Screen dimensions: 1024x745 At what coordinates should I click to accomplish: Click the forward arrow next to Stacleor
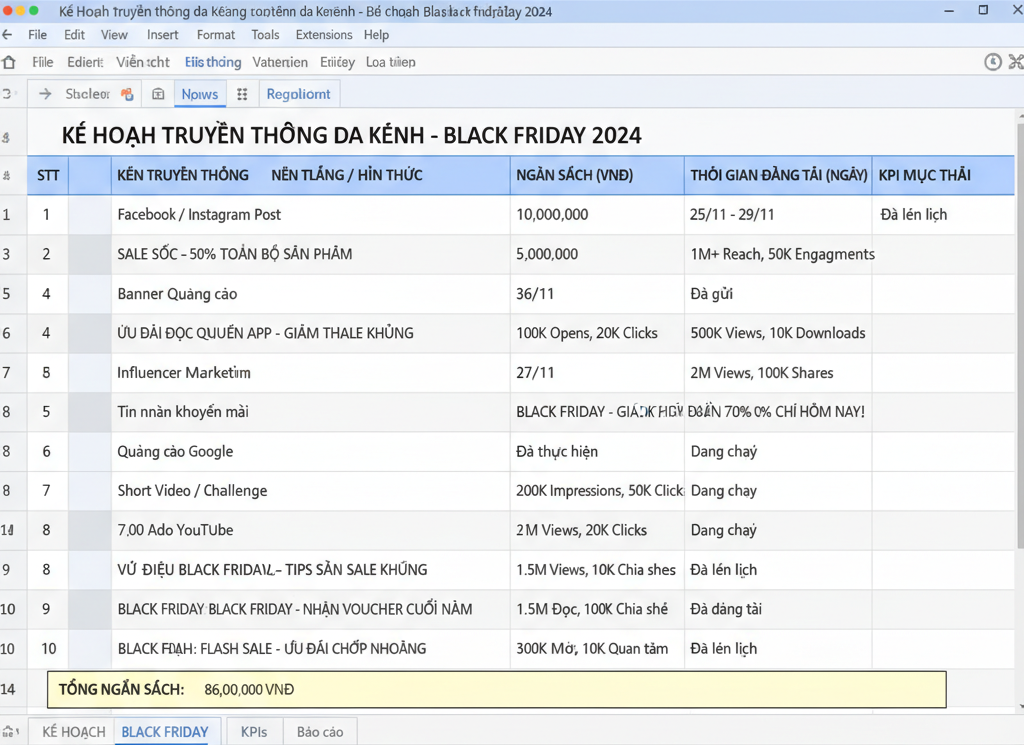coord(45,94)
